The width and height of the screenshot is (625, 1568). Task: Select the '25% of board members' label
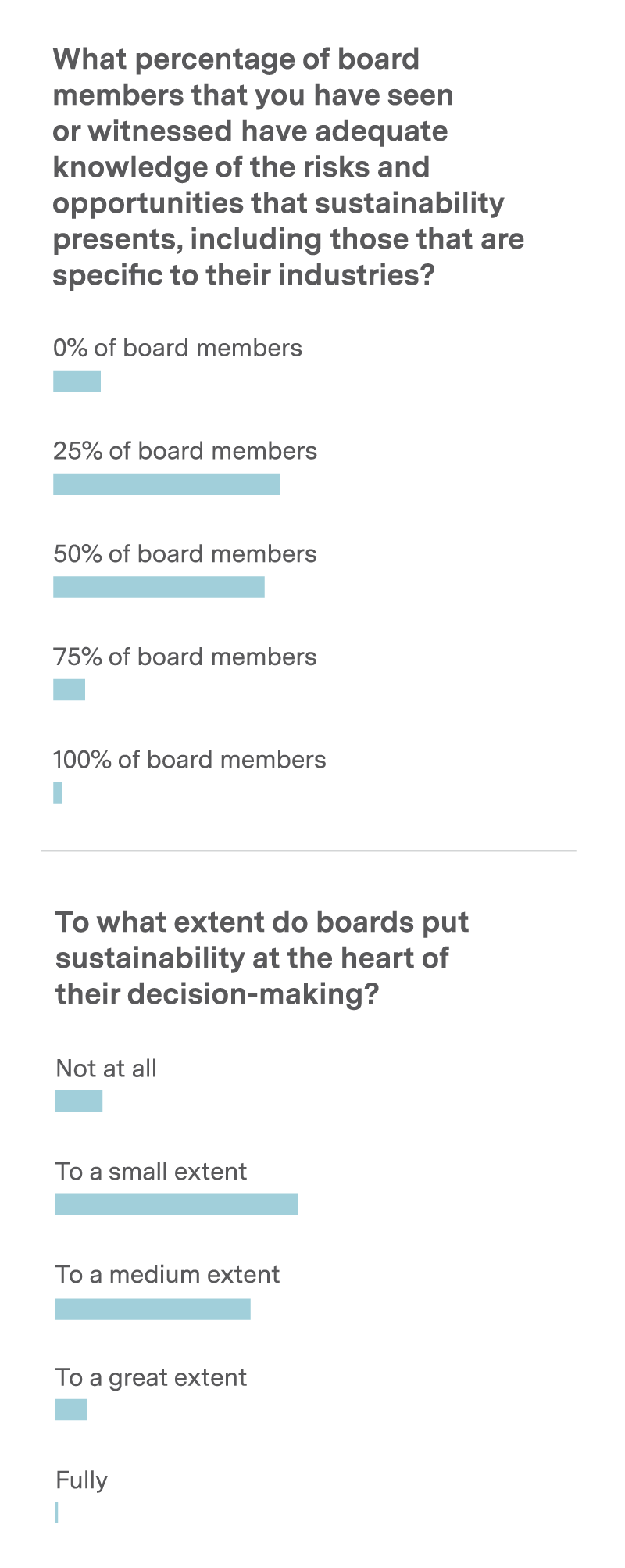pos(185,451)
